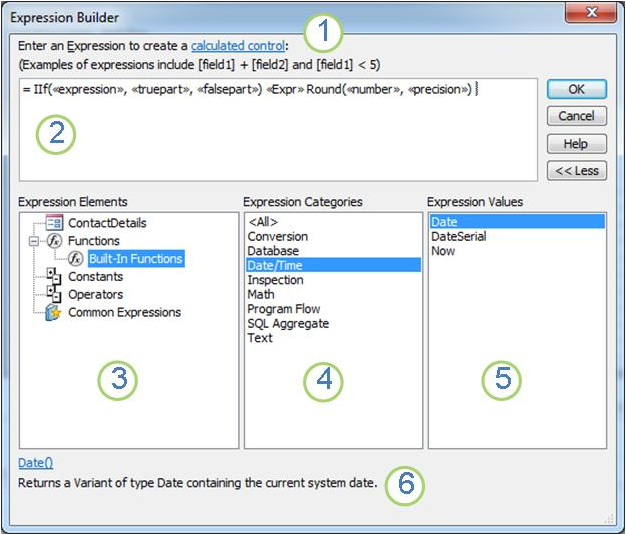Select Built-In Functions tree item
626x534 pixels.
[136, 259]
